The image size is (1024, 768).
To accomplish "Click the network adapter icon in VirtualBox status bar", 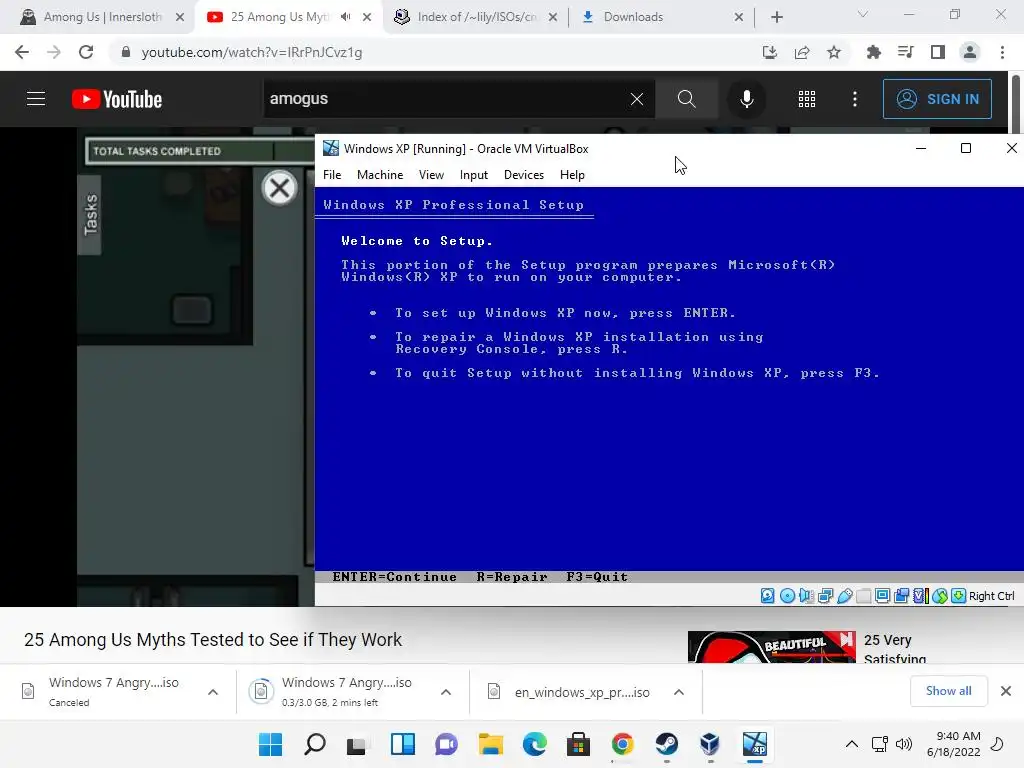I will (x=825, y=596).
